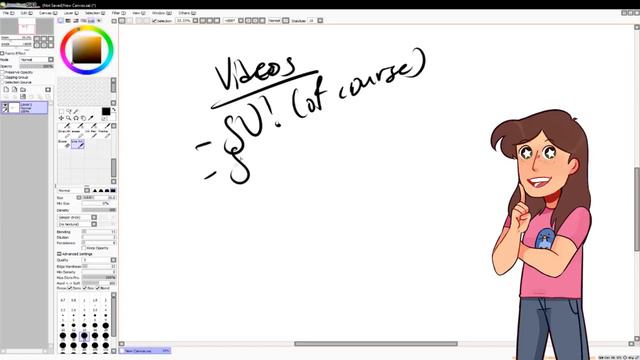Toggle Advanced Settings checkbox
This screenshot has height=360, width=640.
pyautogui.click(x=59, y=254)
